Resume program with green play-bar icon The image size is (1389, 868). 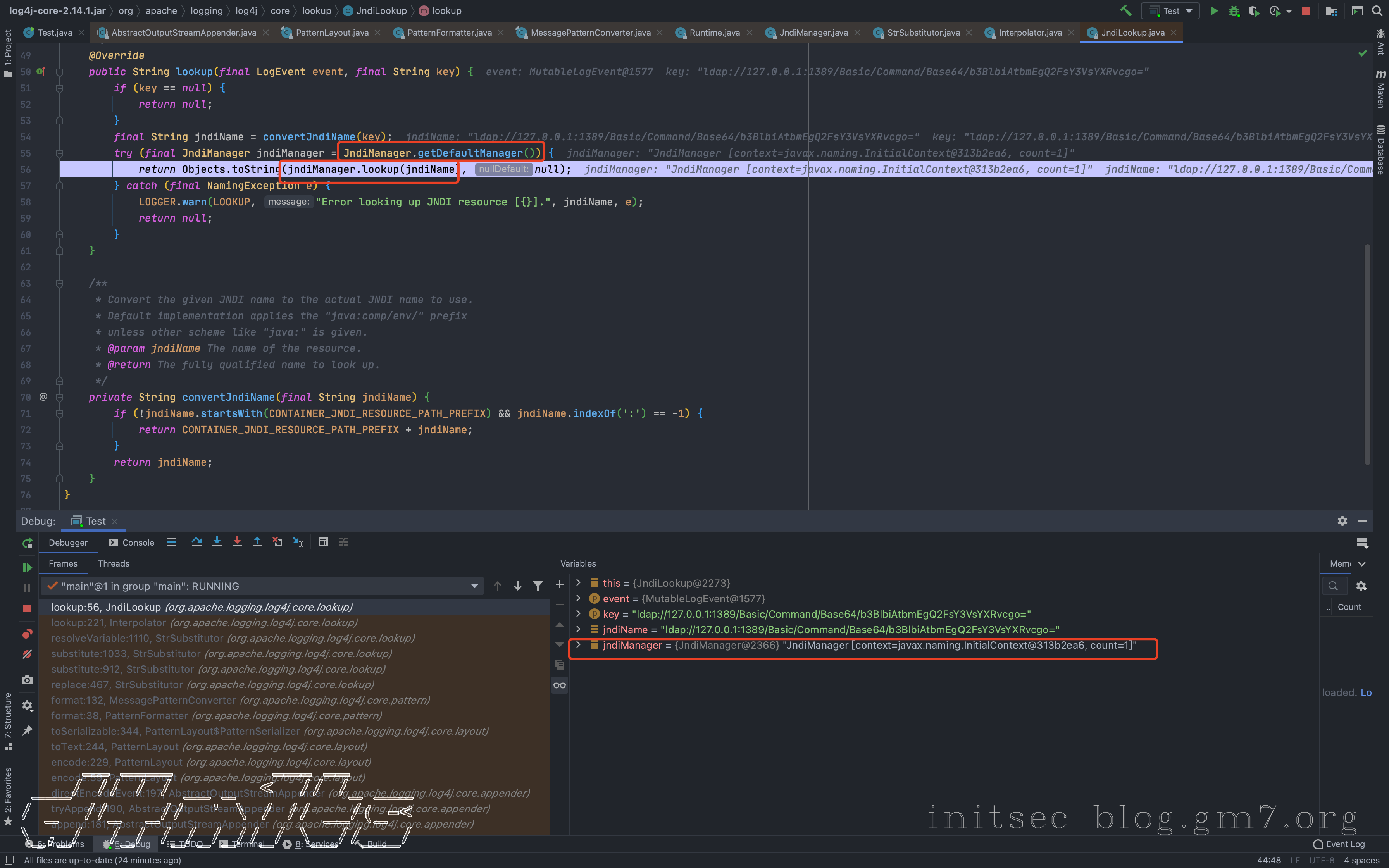pyautogui.click(x=27, y=567)
